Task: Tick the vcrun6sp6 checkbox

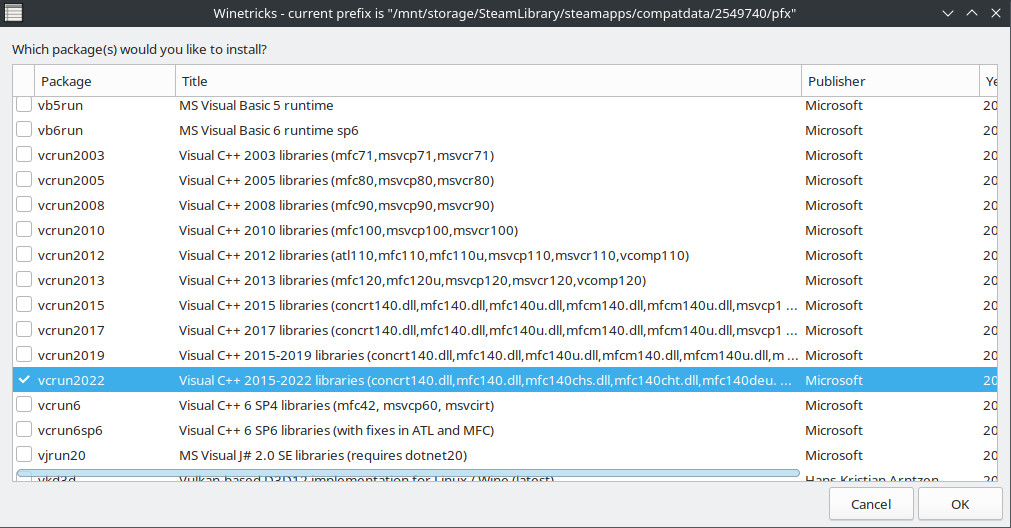Action: coord(24,429)
